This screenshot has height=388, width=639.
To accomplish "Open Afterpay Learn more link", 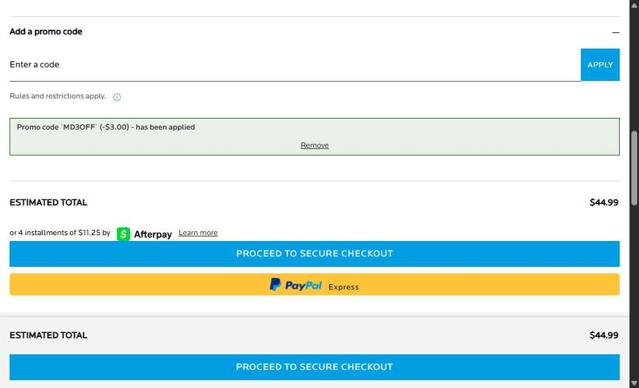I will pos(198,233).
